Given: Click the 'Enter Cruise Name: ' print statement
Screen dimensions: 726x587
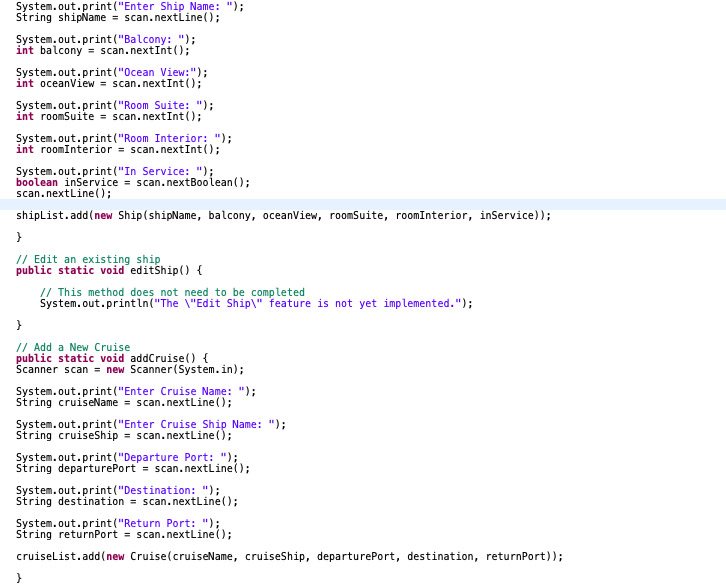Looking at the screenshot, I should (x=136, y=392).
